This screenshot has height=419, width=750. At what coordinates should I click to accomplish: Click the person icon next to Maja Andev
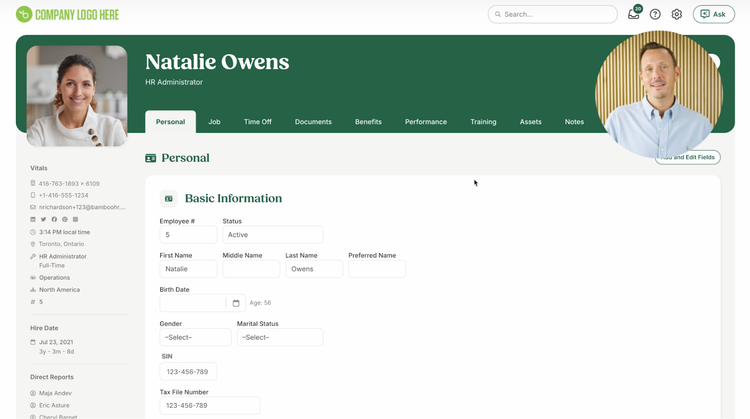coord(33,393)
